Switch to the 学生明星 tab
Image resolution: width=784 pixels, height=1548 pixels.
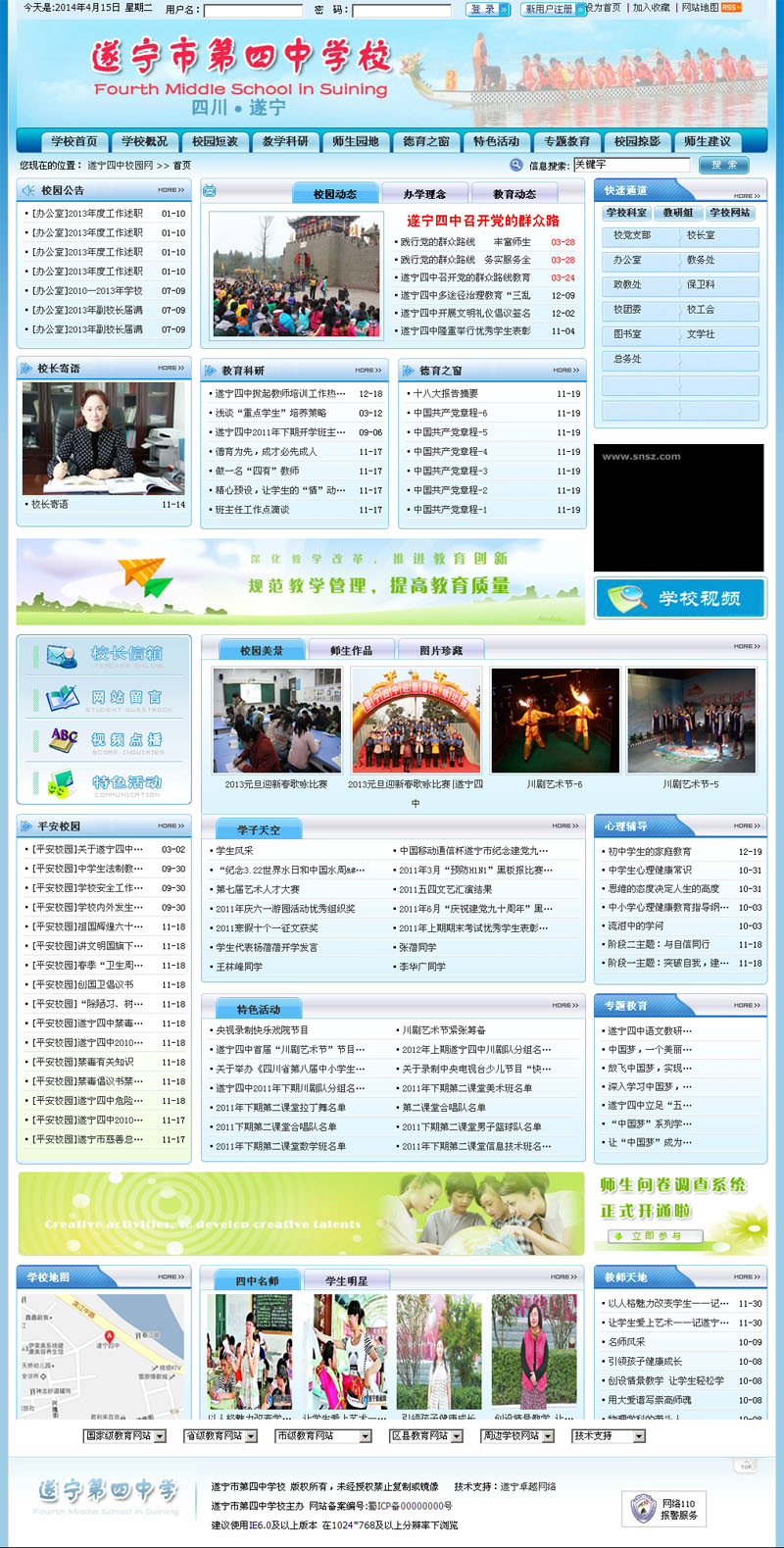[347, 1280]
